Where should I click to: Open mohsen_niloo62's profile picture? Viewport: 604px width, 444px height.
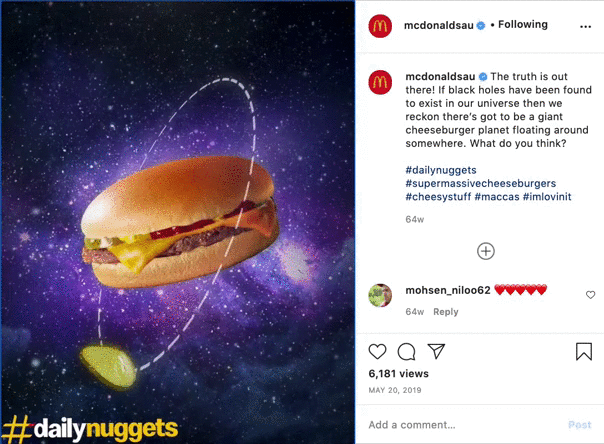[380, 295]
